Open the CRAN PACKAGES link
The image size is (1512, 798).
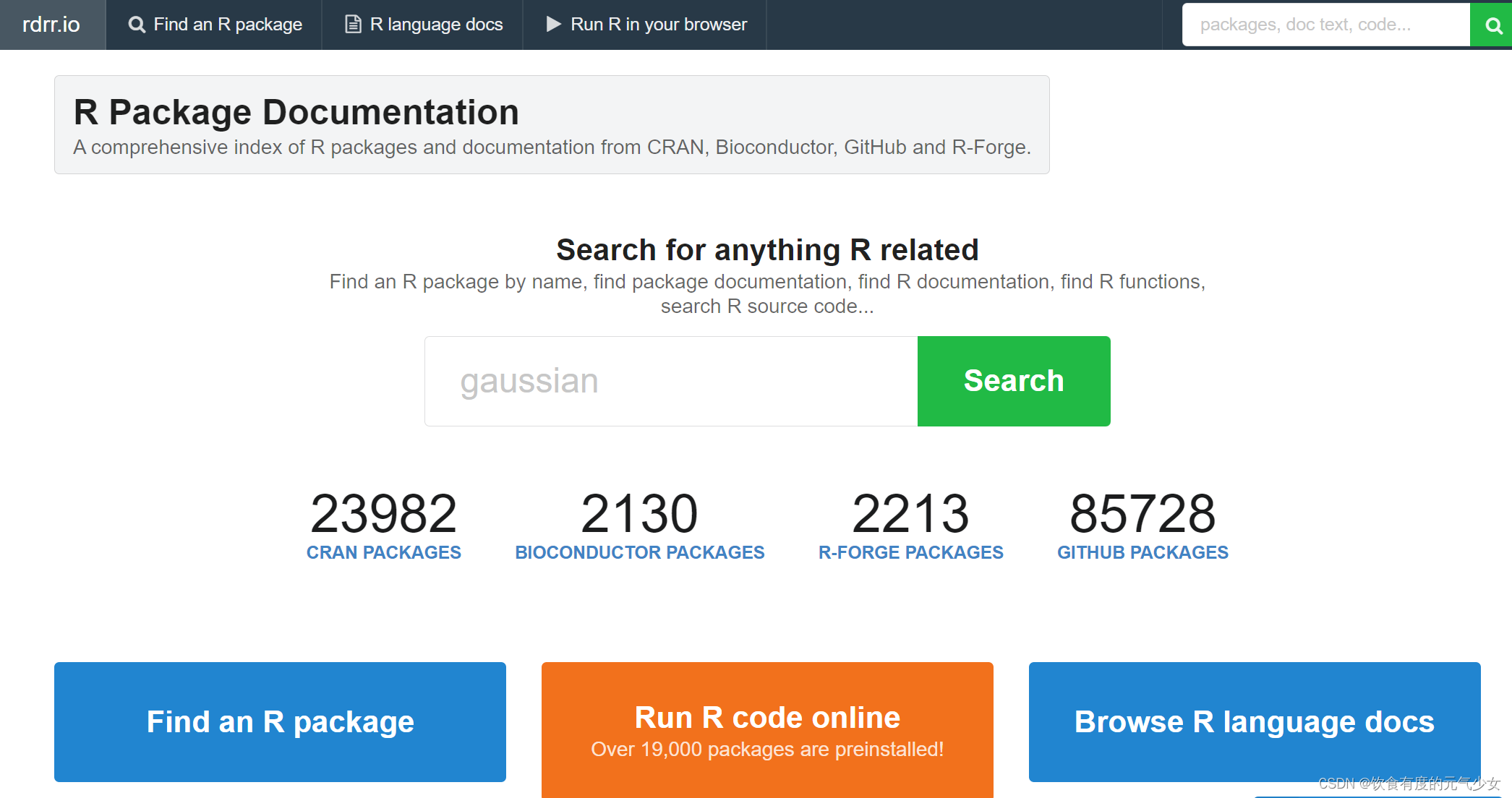pos(383,552)
